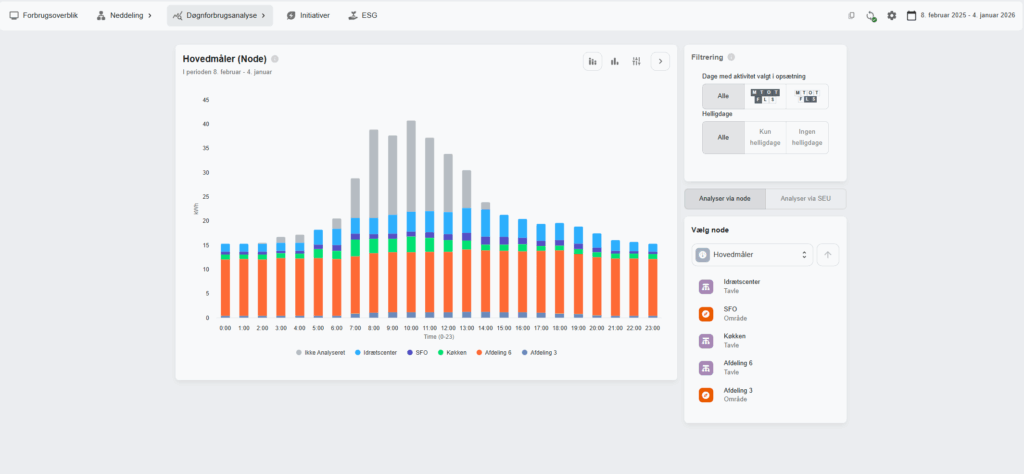The width and height of the screenshot is (1024, 474).
Task: Select Kun helligdage filter option
Action: pyautogui.click(x=765, y=137)
